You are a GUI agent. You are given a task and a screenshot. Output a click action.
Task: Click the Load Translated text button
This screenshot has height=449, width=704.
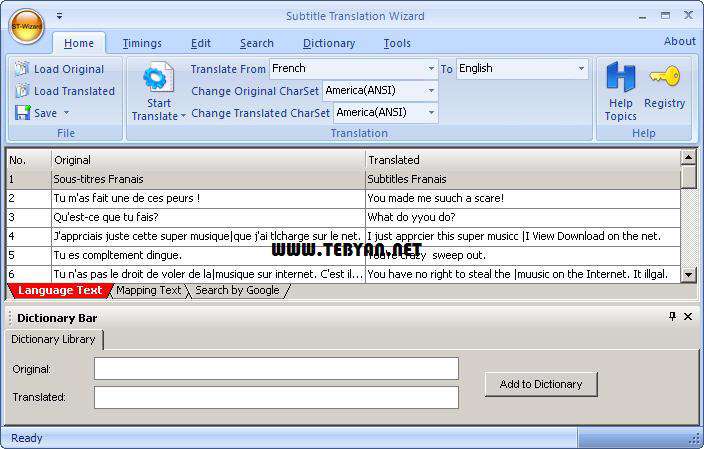point(74,91)
